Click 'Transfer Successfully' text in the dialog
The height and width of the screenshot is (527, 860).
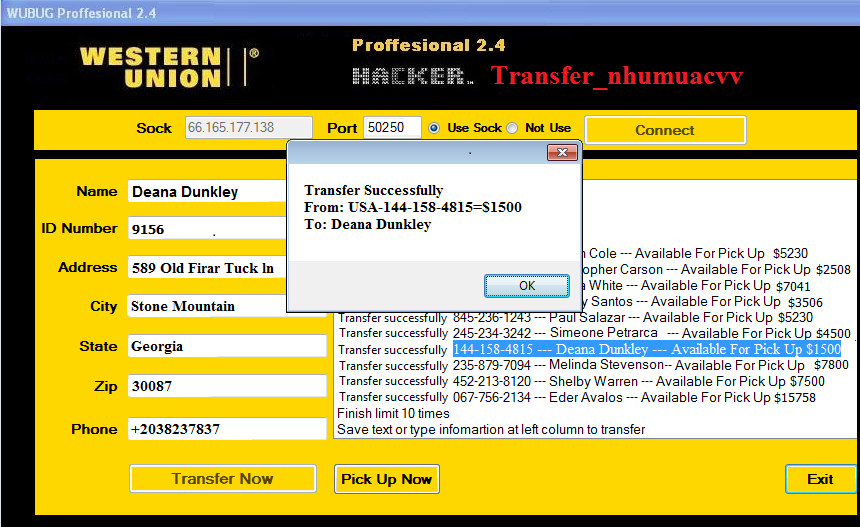pos(374,190)
